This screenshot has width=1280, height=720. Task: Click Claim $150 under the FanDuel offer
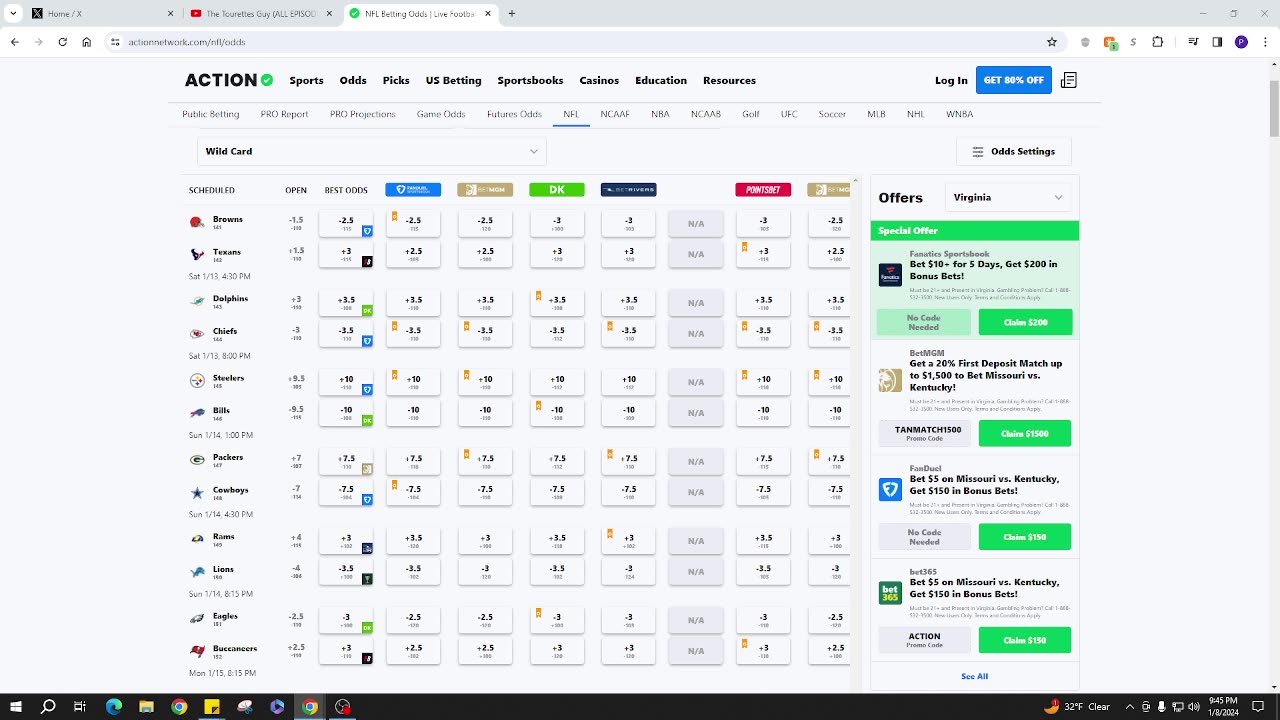[1025, 537]
